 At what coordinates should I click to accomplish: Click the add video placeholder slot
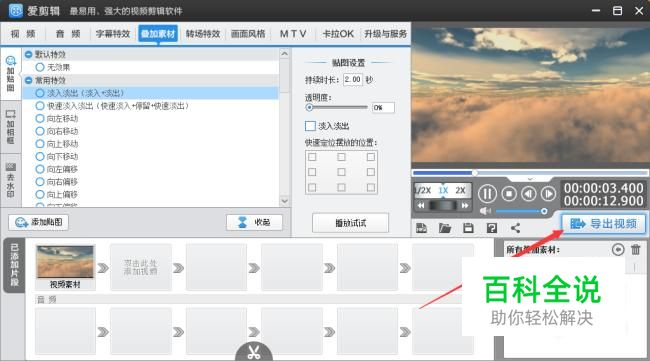(x=141, y=267)
